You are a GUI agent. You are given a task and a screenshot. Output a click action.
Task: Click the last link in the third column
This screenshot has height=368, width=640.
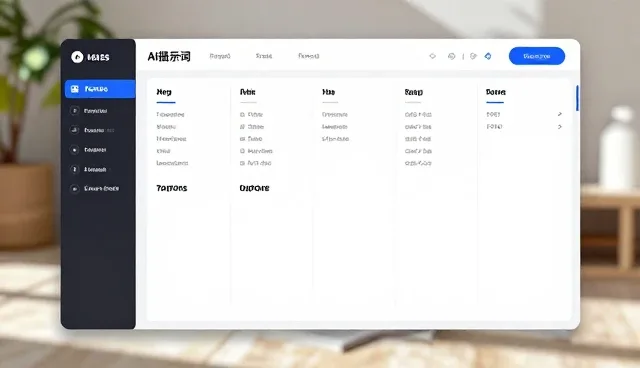click(336, 139)
